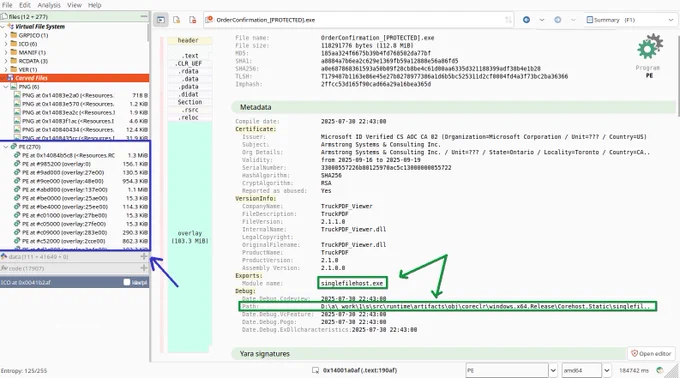Click the OrderConfirmation_[PROTECTED].exe file selector field
This screenshot has height=378, width=680.
coord(358,20)
